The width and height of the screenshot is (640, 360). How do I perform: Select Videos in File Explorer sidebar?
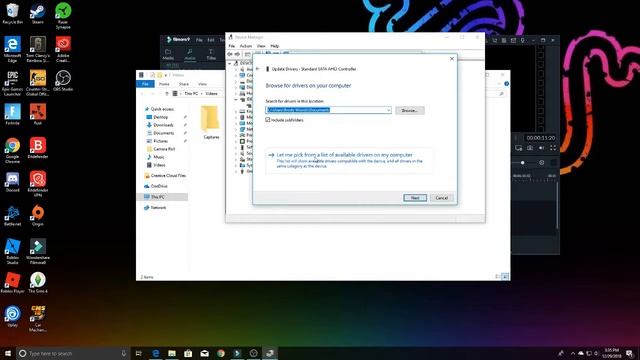159,165
